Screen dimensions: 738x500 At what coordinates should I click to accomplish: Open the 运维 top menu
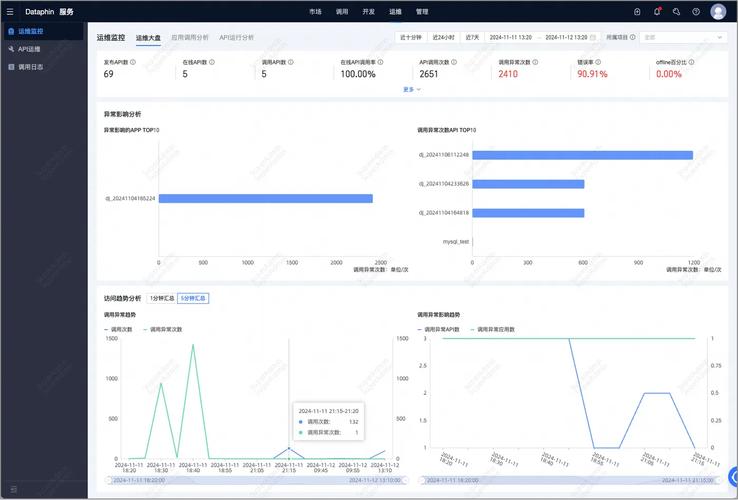coord(395,12)
